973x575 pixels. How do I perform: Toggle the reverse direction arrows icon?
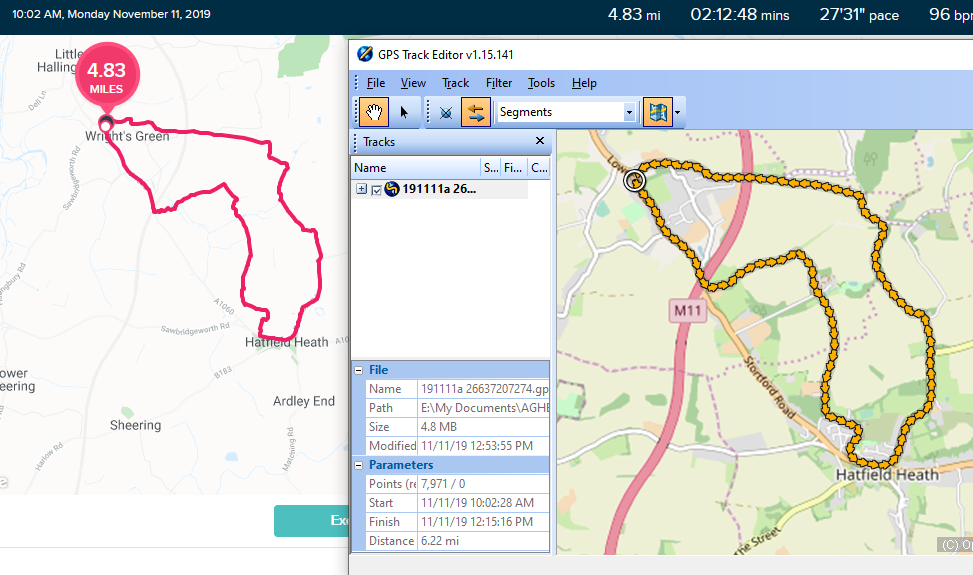click(476, 112)
